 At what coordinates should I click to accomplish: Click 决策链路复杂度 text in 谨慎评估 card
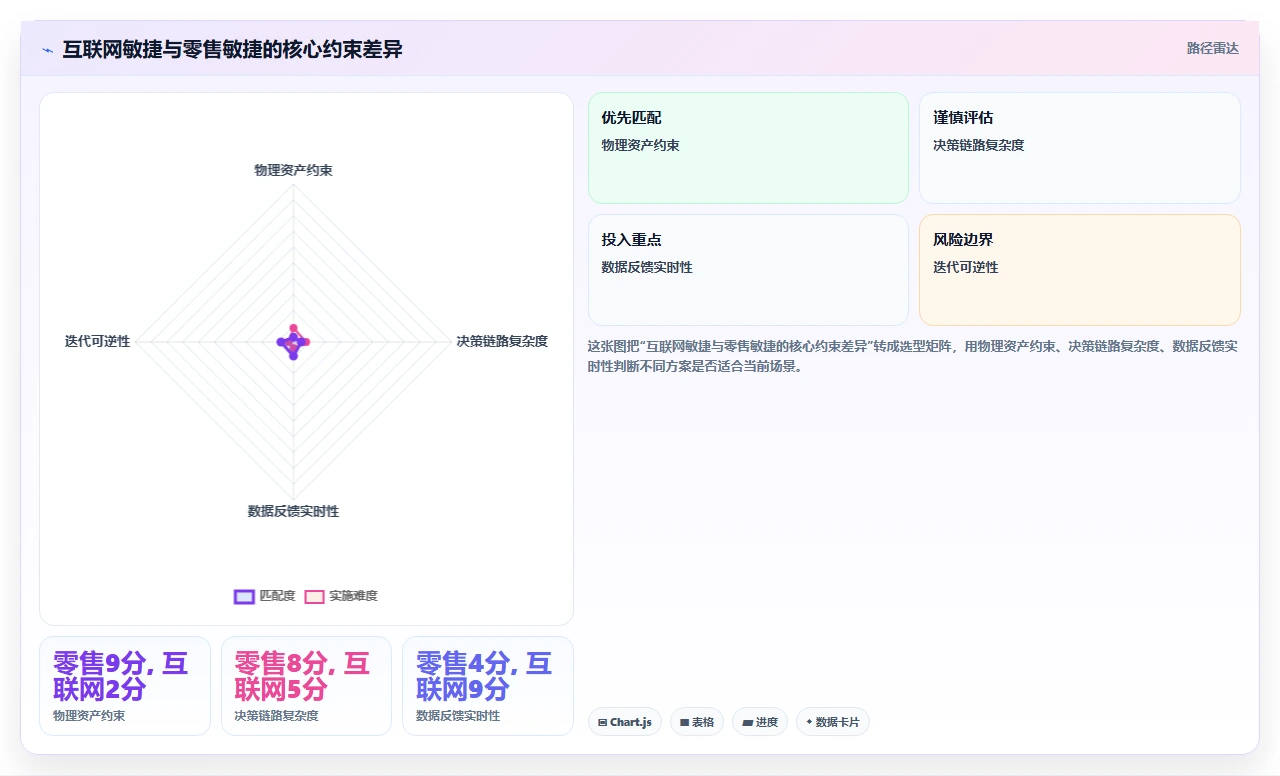[x=979, y=145]
